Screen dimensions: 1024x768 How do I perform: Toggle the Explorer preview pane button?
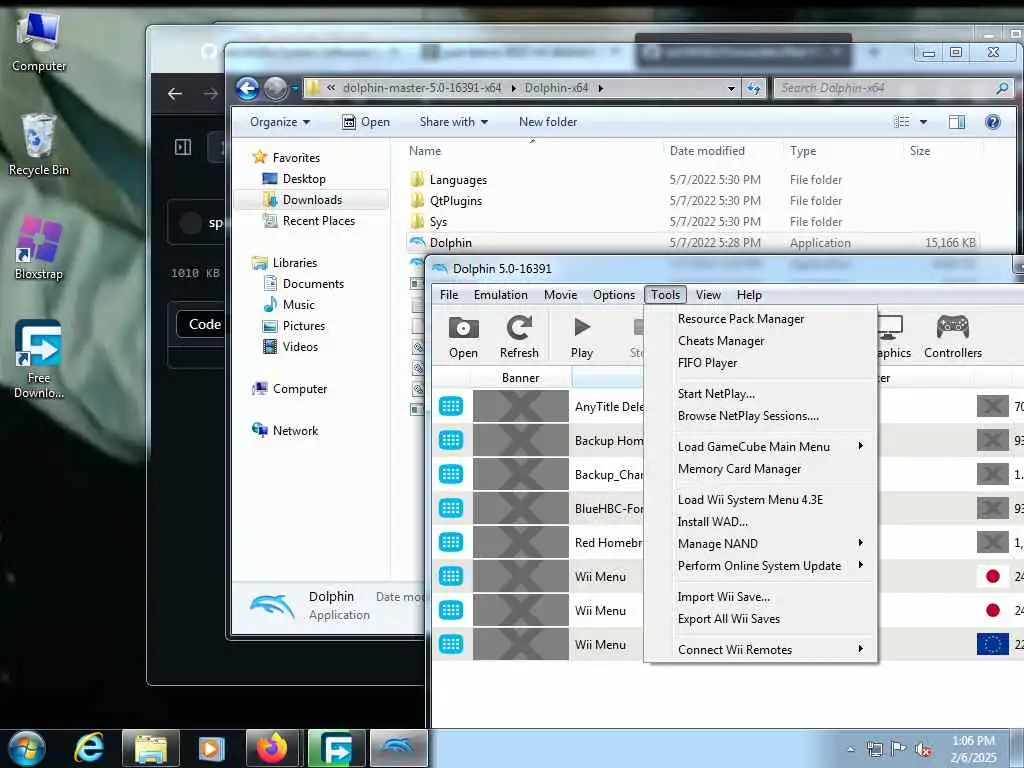click(957, 122)
